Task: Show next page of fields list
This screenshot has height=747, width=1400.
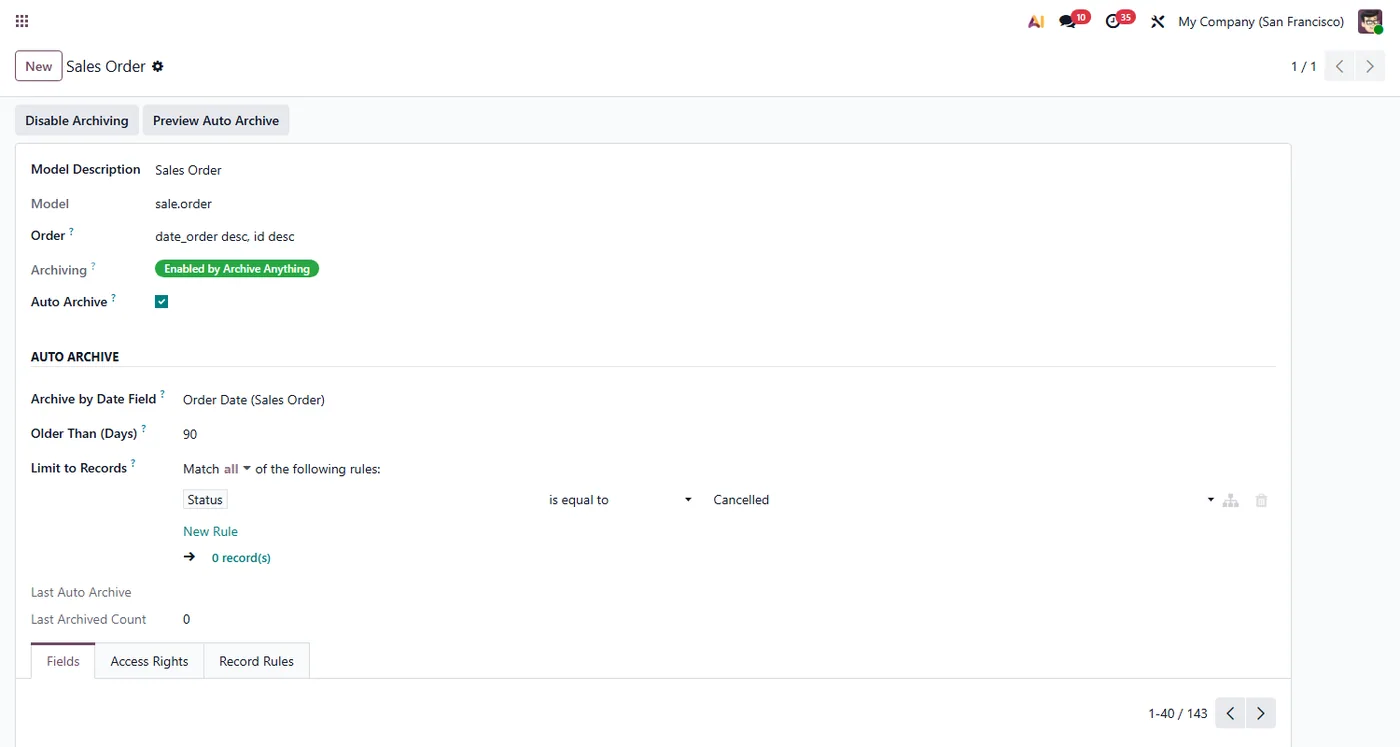Action: click(x=1261, y=713)
